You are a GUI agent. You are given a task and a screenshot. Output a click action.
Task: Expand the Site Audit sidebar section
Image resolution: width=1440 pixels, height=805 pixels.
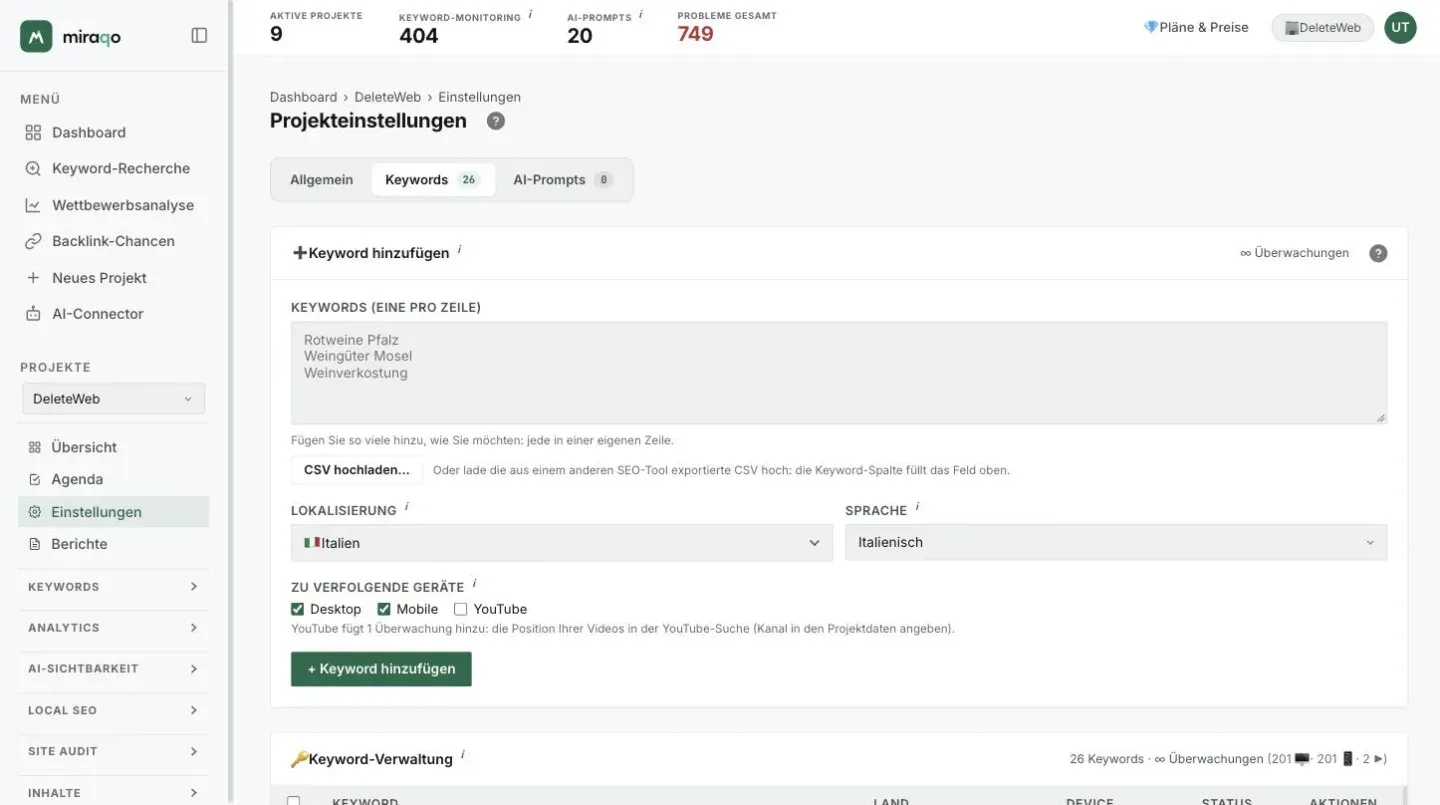point(113,751)
